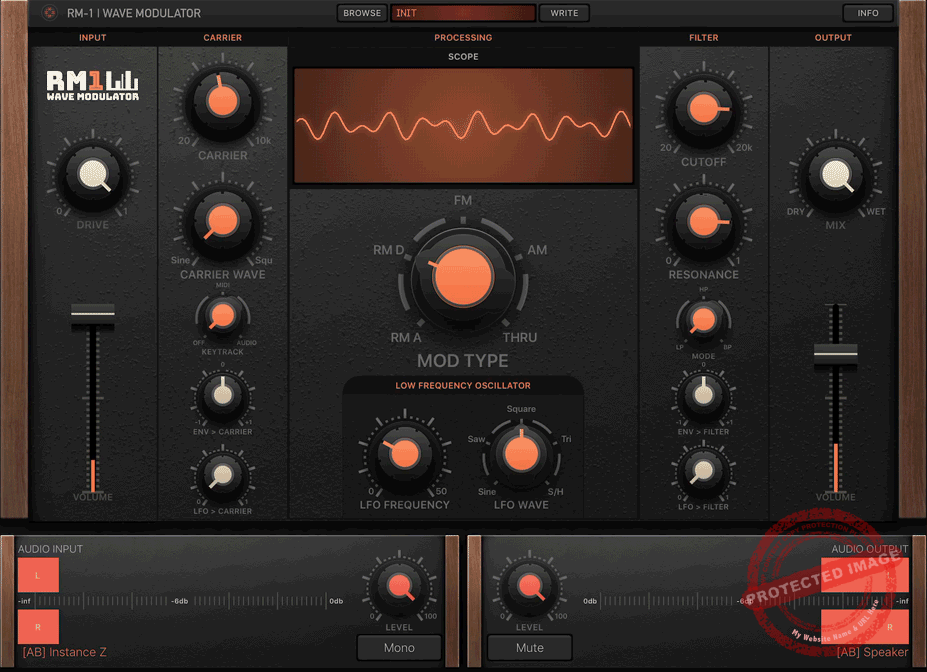Open the BROWSE preset button
The image size is (927, 672).
pyautogui.click(x=362, y=13)
